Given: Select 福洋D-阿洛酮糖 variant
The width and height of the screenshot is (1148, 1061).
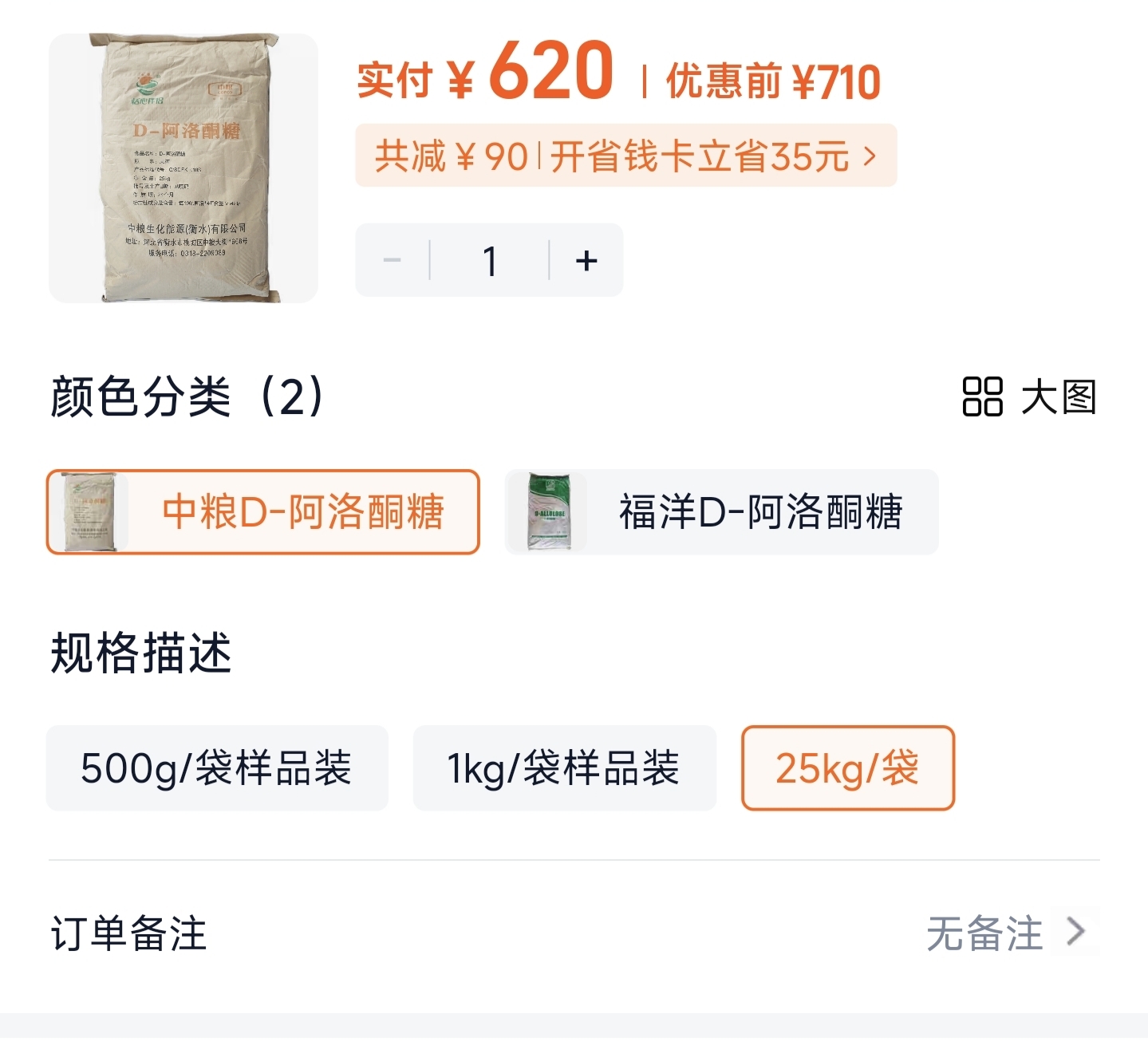Looking at the screenshot, I should (722, 512).
